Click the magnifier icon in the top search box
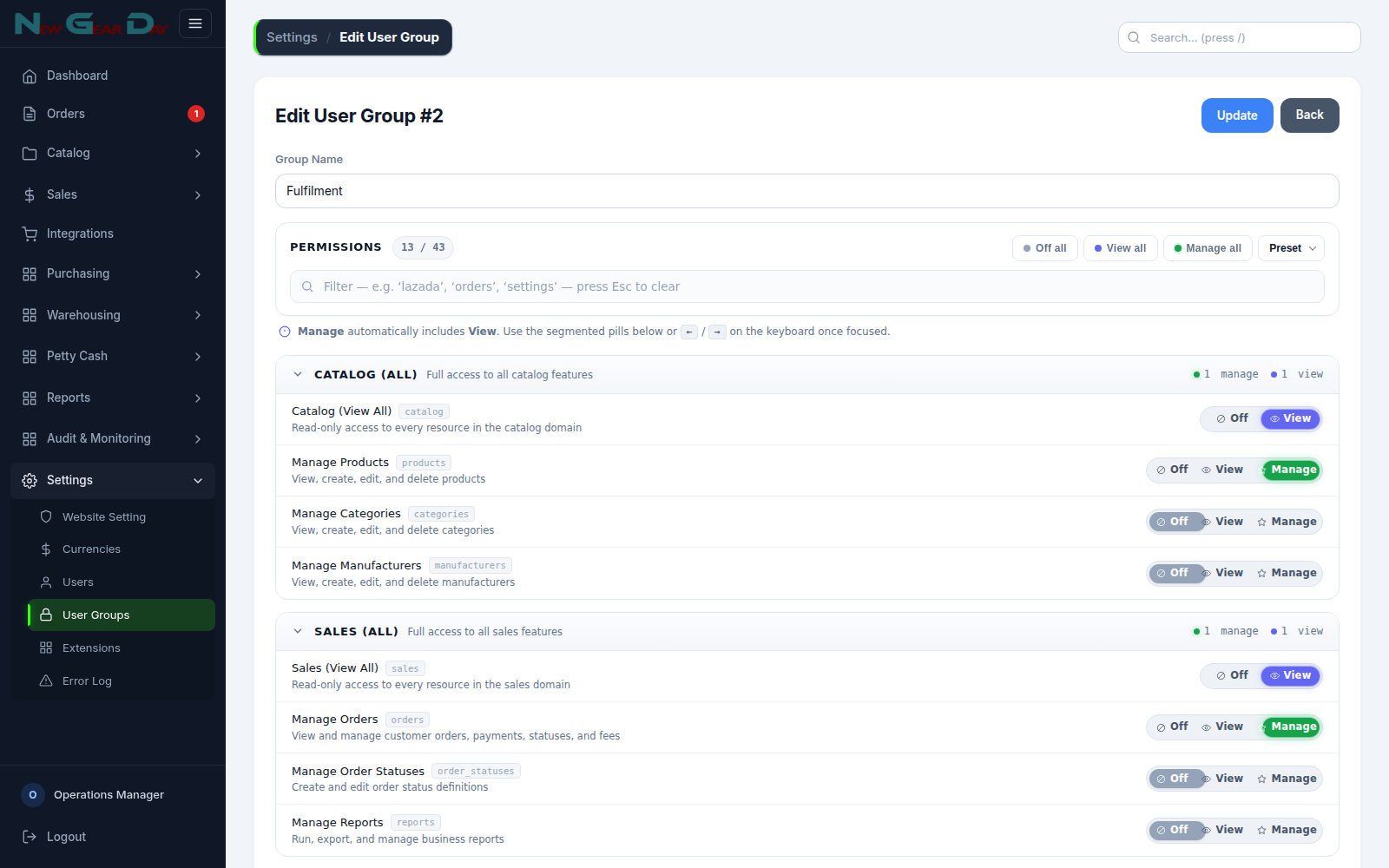The height and width of the screenshot is (868, 1389). coord(1134,37)
